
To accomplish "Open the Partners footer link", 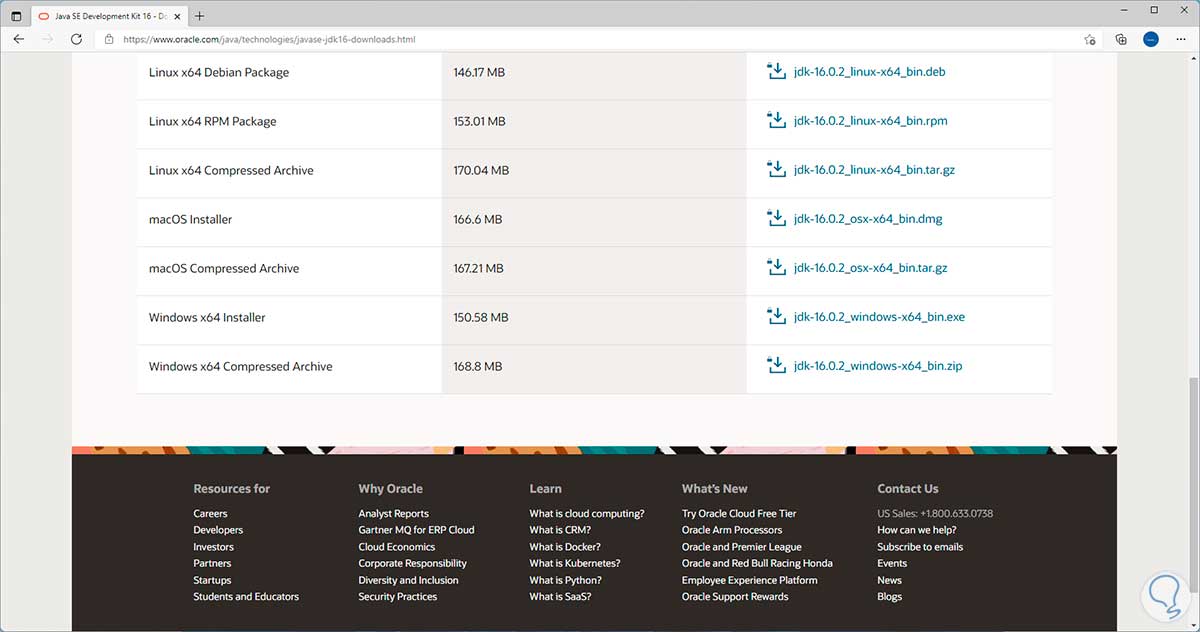I will click(x=212, y=563).
